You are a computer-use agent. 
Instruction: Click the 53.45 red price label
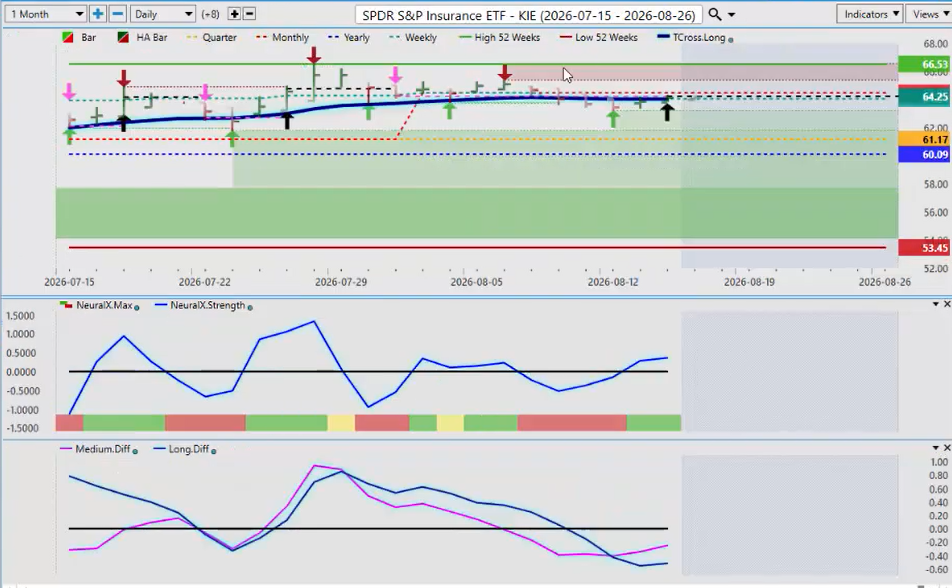pyautogui.click(x=923, y=248)
